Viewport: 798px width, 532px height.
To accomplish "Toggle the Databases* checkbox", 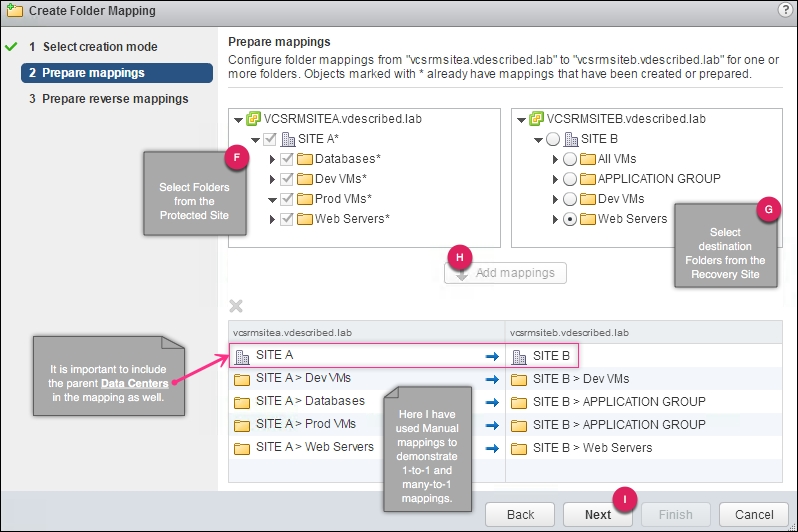I will [287, 159].
